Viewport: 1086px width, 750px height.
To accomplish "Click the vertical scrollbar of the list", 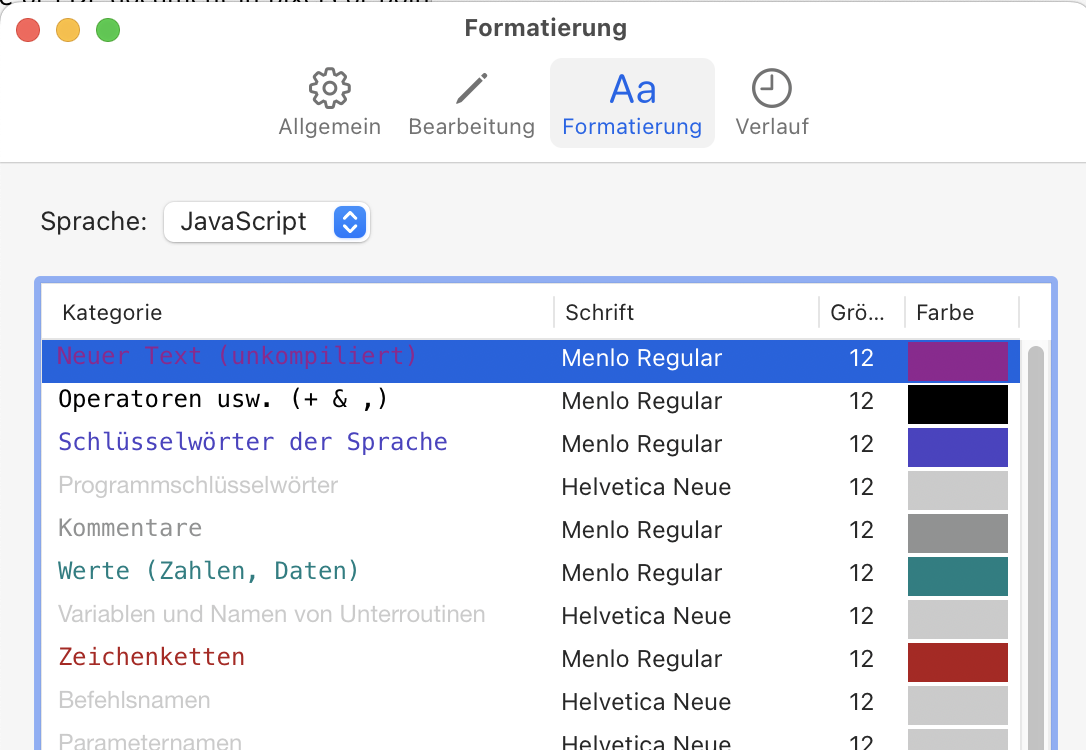I will tap(1035, 540).
